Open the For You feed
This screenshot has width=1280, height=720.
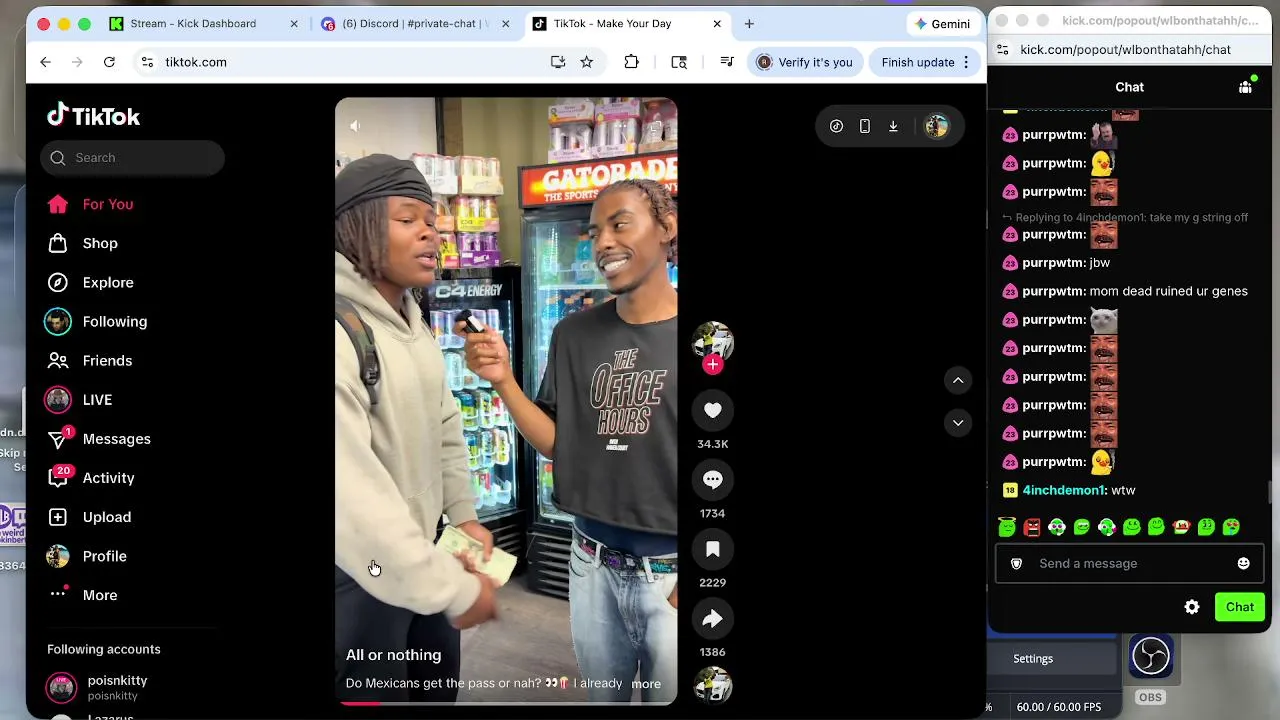(90, 204)
